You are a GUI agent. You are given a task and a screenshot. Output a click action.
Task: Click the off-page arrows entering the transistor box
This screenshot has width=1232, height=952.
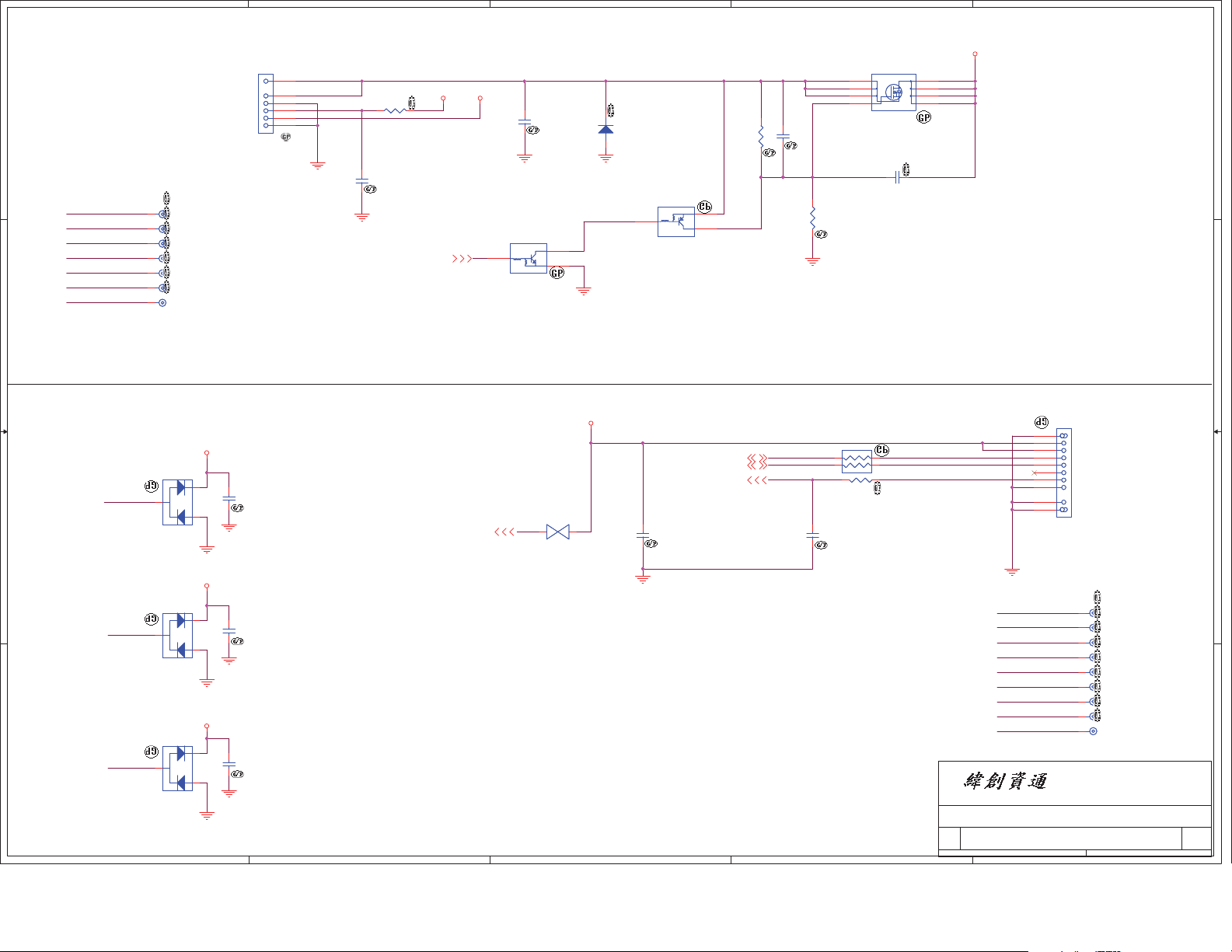point(462,259)
